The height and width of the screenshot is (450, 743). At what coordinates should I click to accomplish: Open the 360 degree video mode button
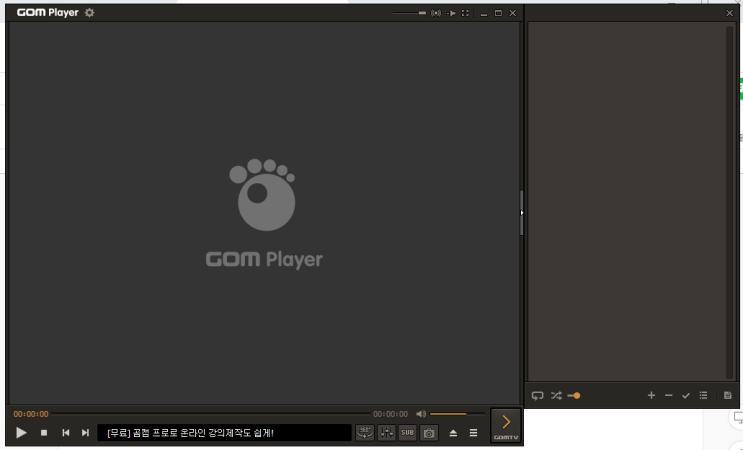[x=365, y=432]
